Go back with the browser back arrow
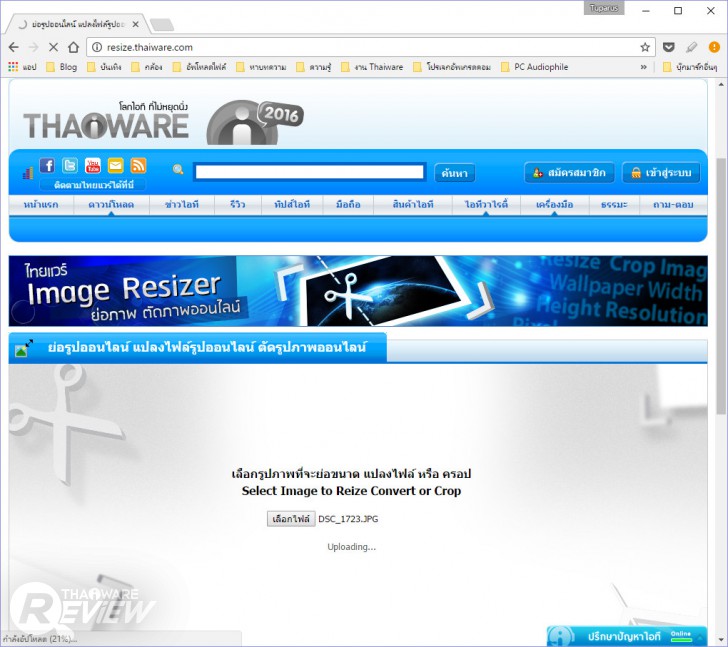 click(x=14, y=47)
